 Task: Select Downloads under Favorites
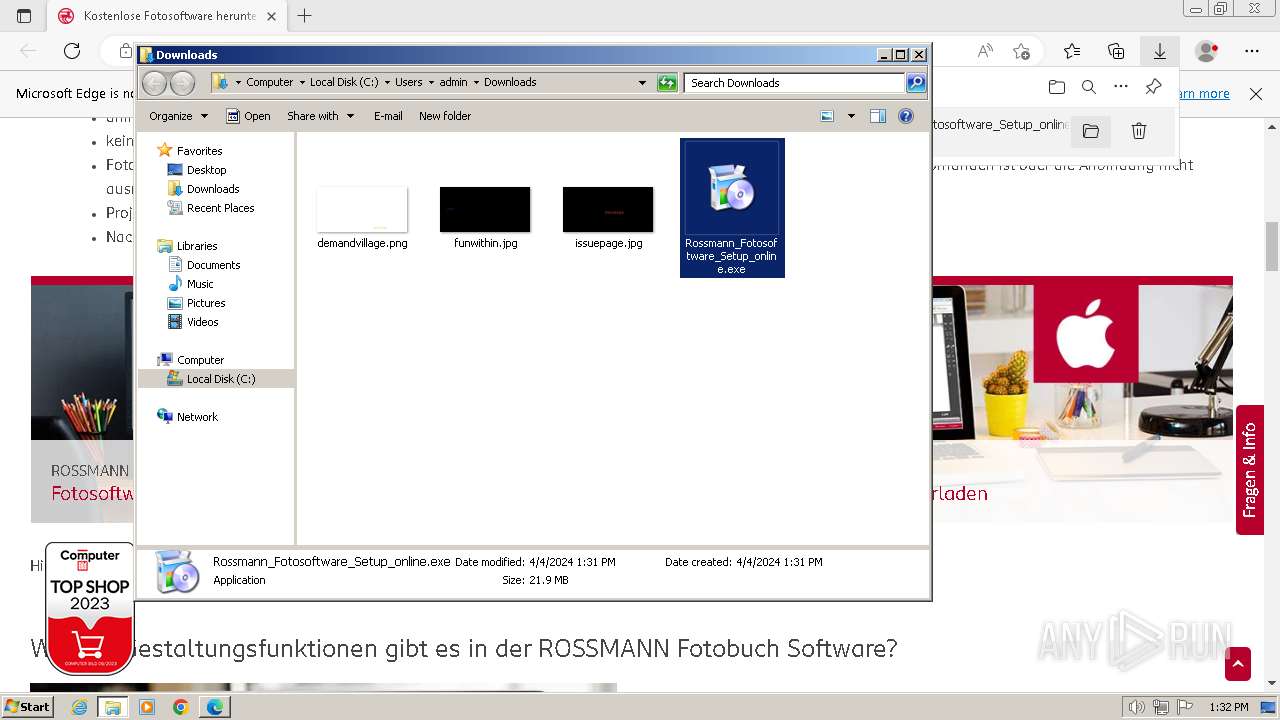tap(212, 189)
